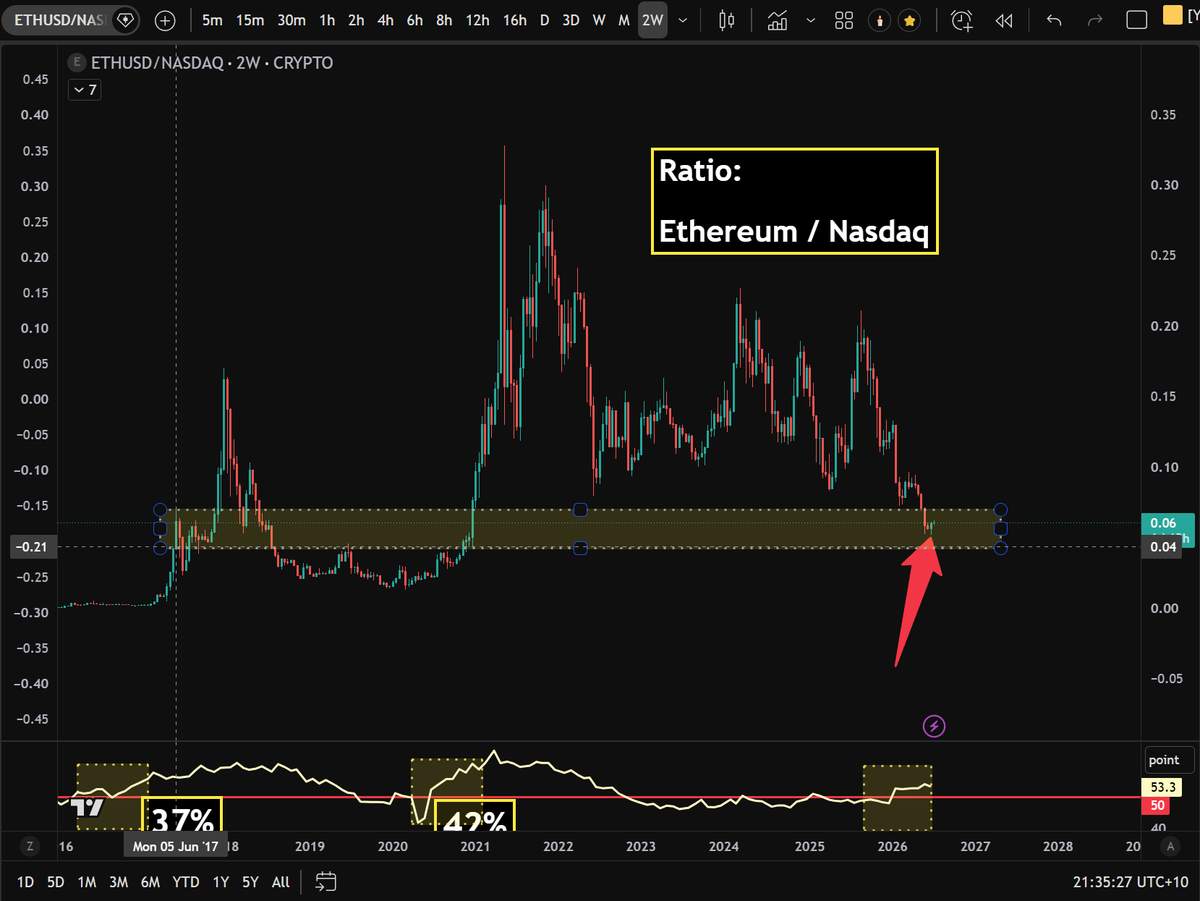Click the yellow star favorites icon

pyautogui.click(x=909, y=20)
